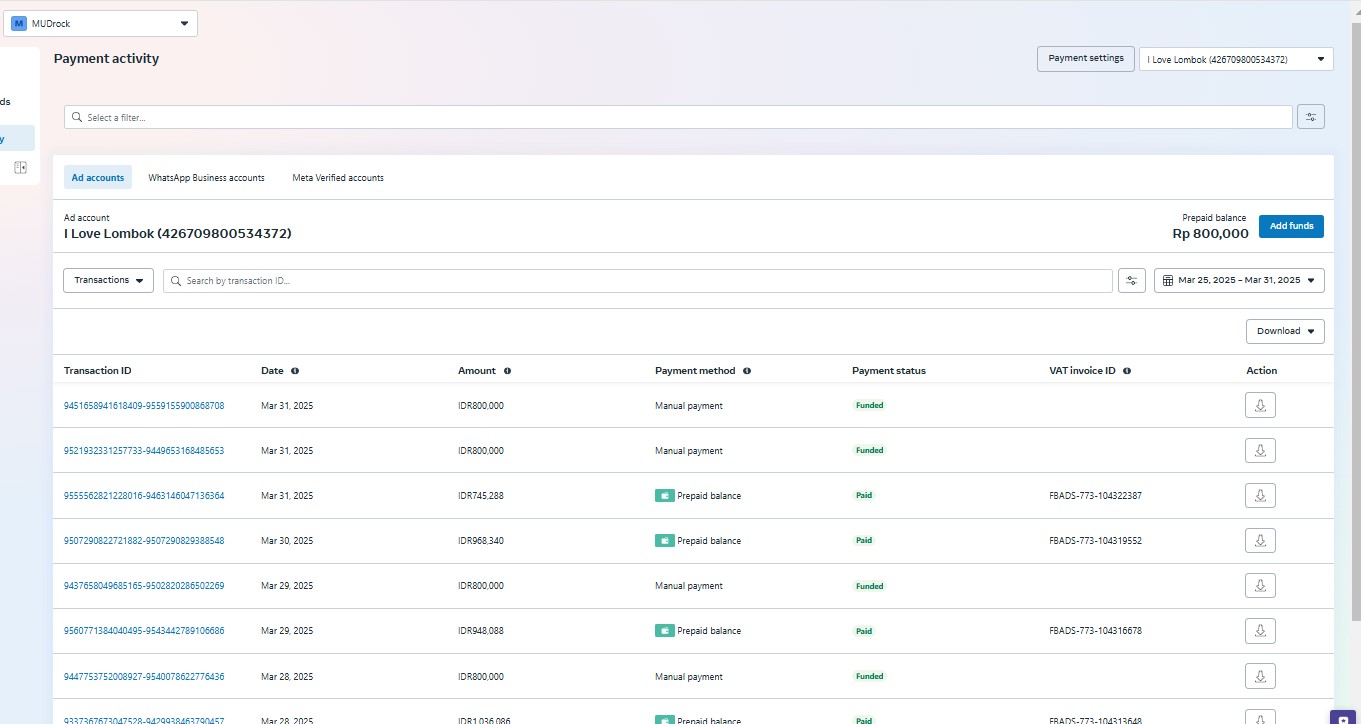Image resolution: width=1361 pixels, height=724 pixels.
Task: Switch to WhatsApp Business accounts tab
Action: pos(206,178)
